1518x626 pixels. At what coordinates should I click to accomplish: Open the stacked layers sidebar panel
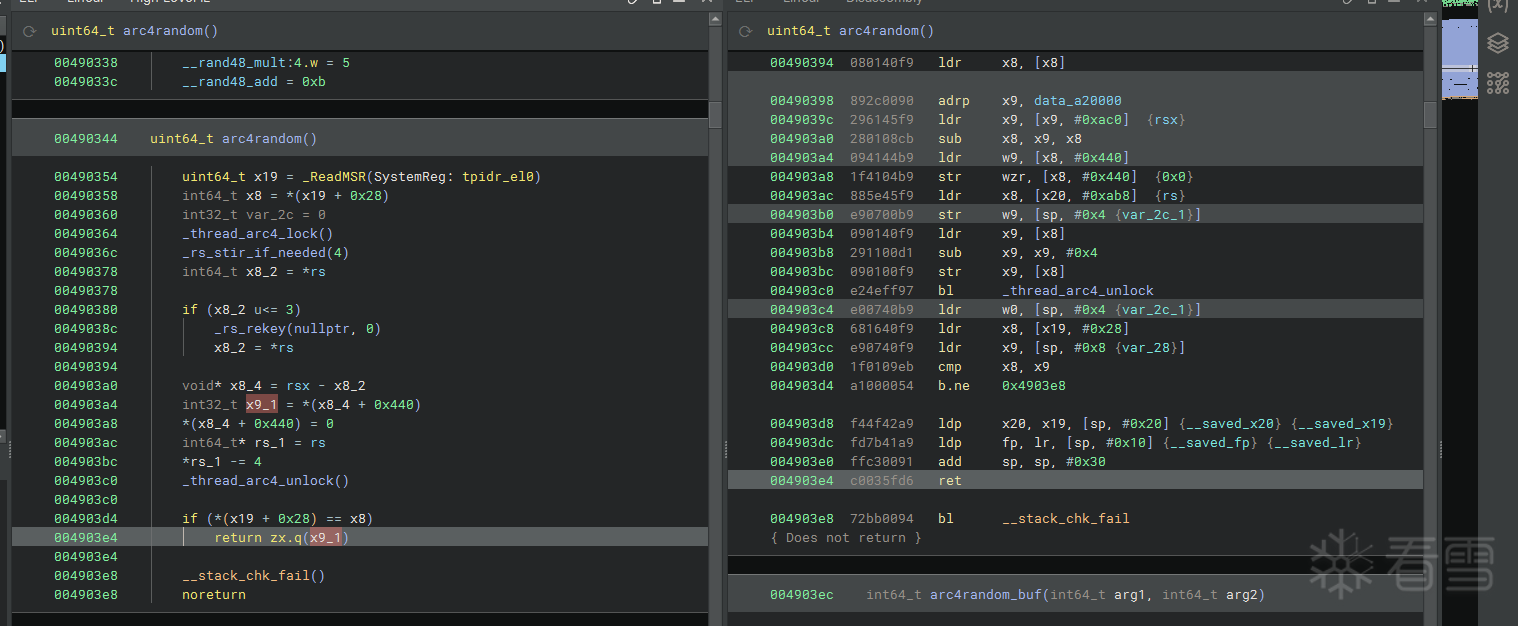[1497, 43]
